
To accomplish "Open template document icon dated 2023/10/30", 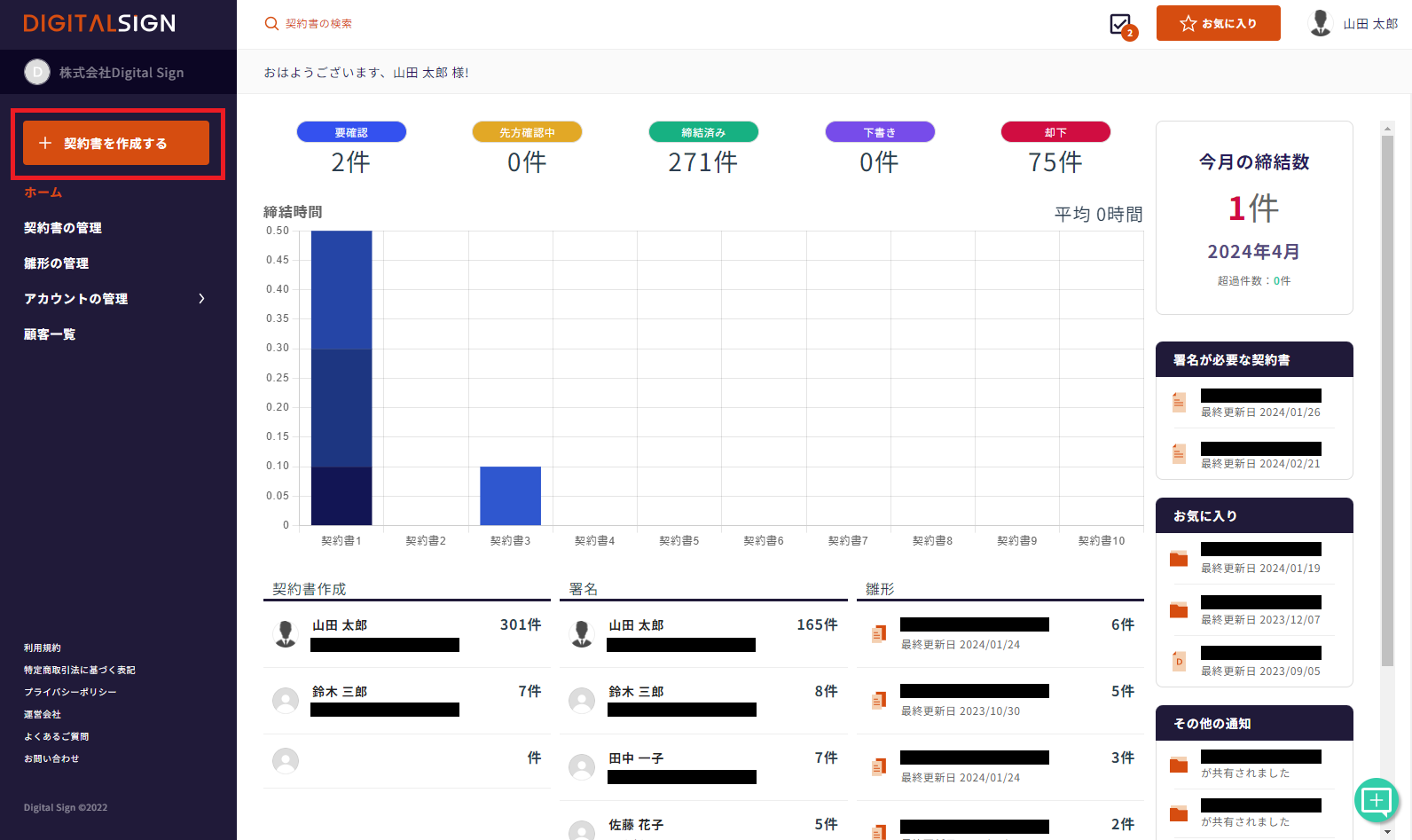I will point(878,700).
